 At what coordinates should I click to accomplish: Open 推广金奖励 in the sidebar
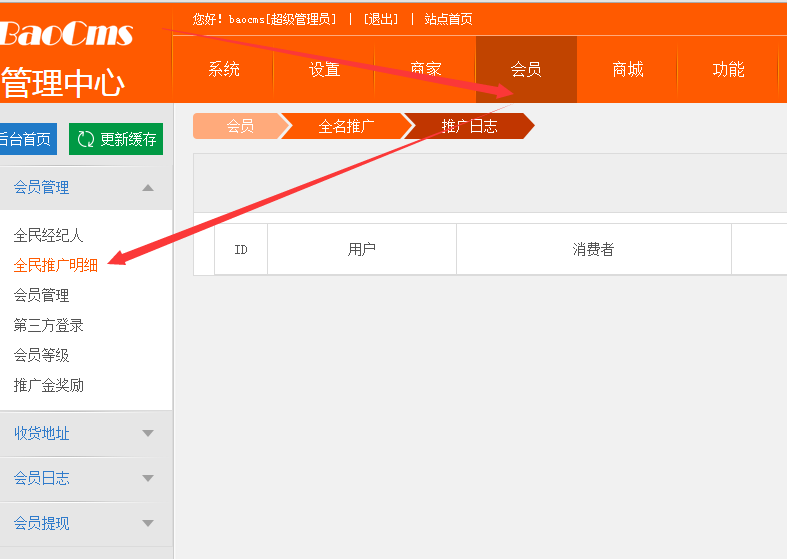48,386
